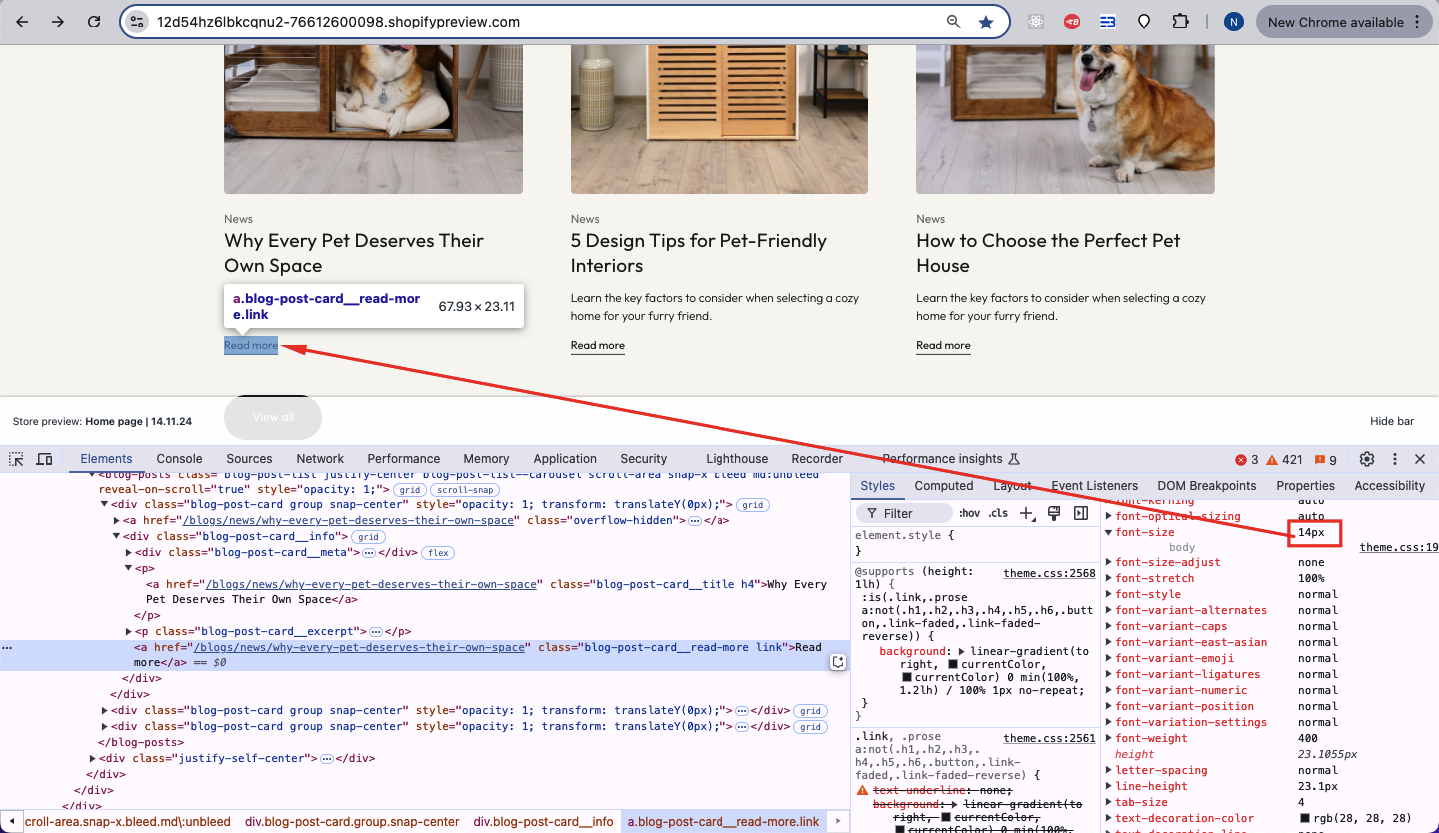Add a new style rule with plus icon
The width and height of the screenshot is (1439, 833).
click(1026, 513)
